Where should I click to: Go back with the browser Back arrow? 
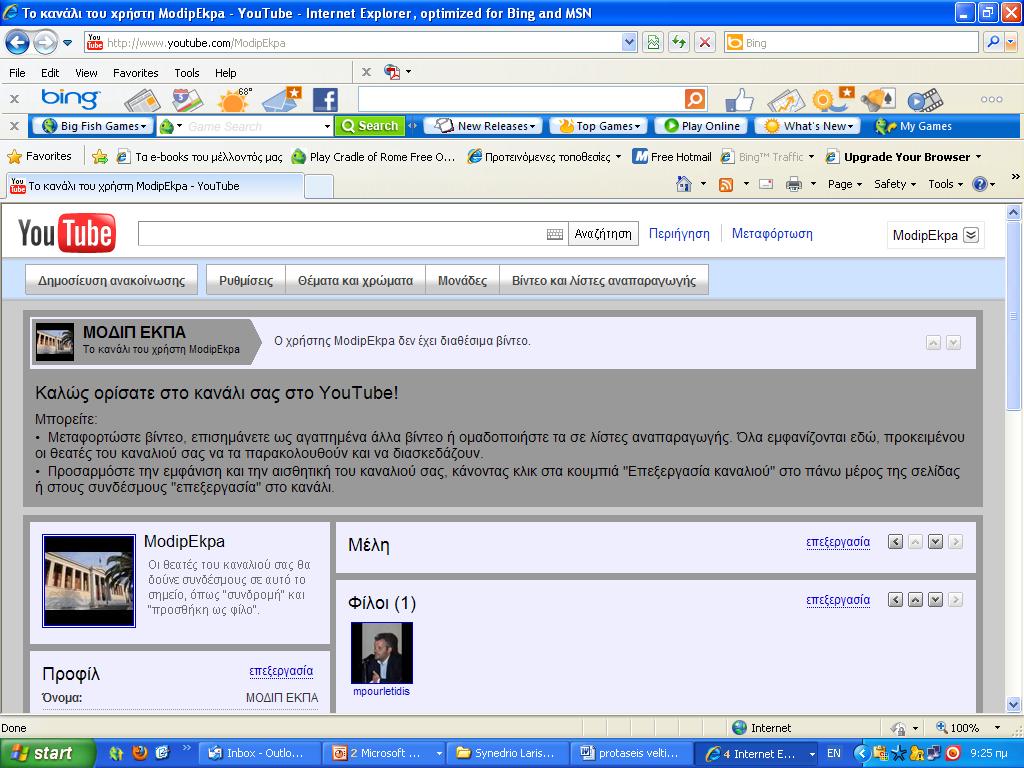coord(17,43)
